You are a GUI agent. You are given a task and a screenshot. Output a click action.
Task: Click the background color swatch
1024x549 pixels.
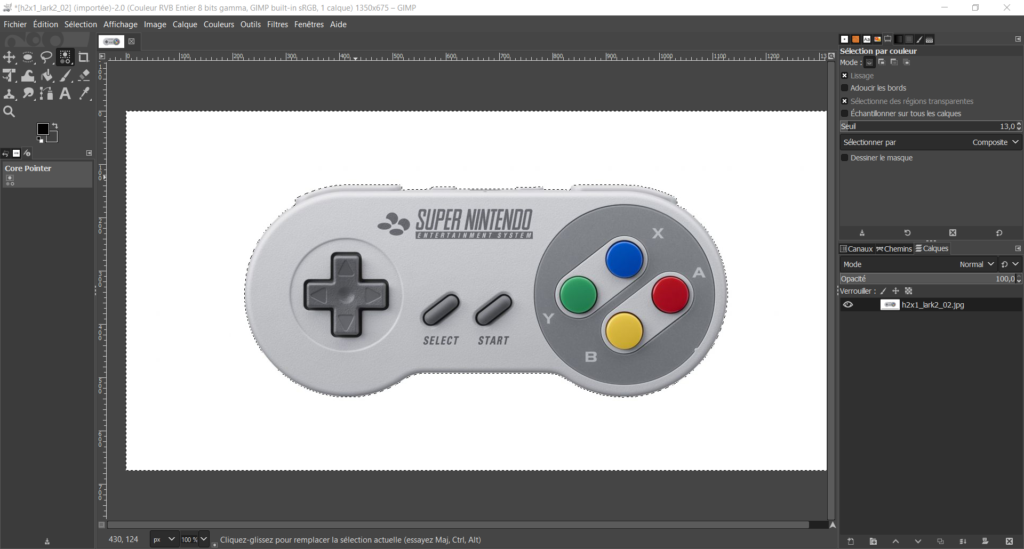coord(54,136)
